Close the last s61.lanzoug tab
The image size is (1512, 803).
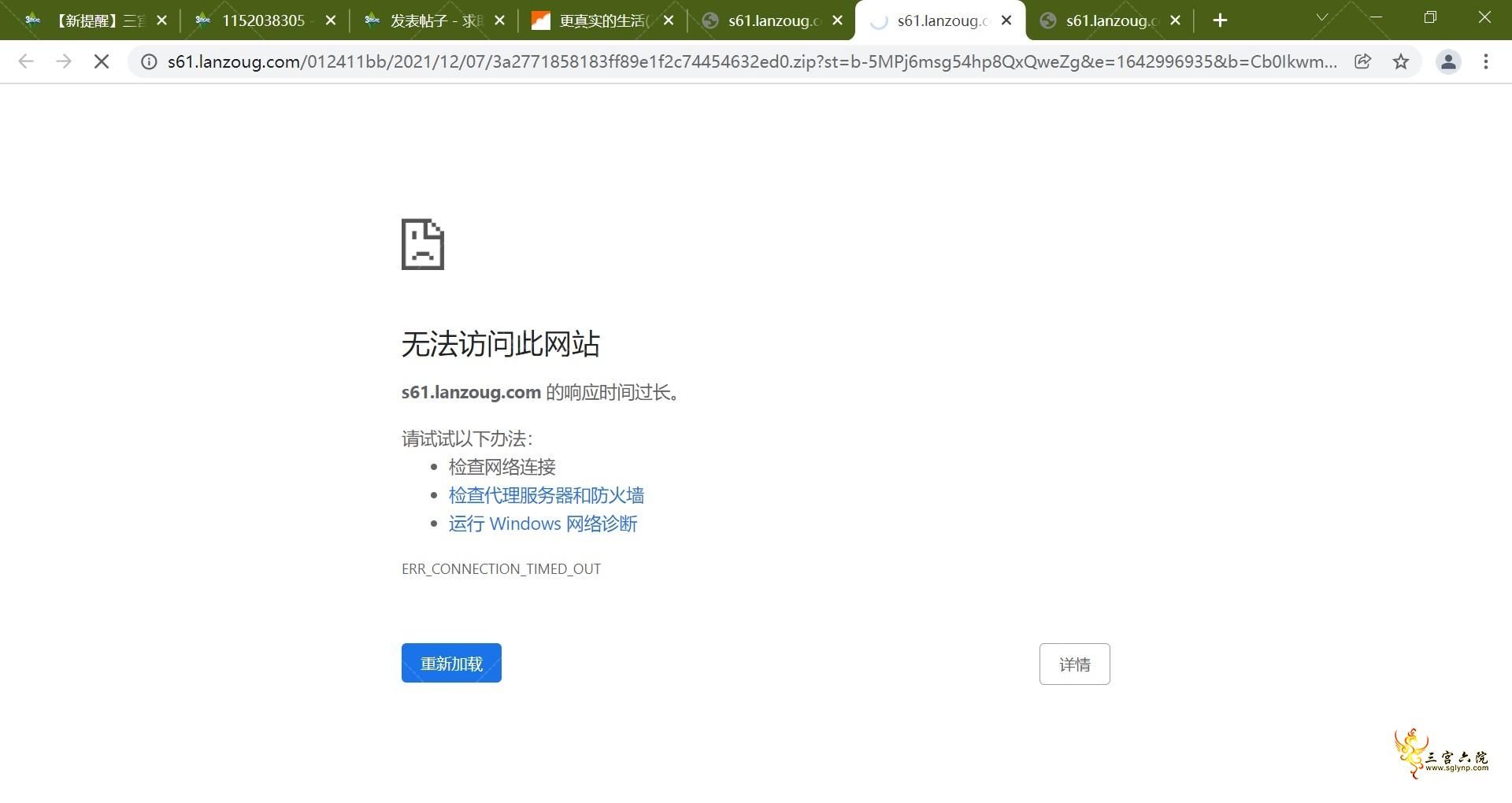[1176, 20]
